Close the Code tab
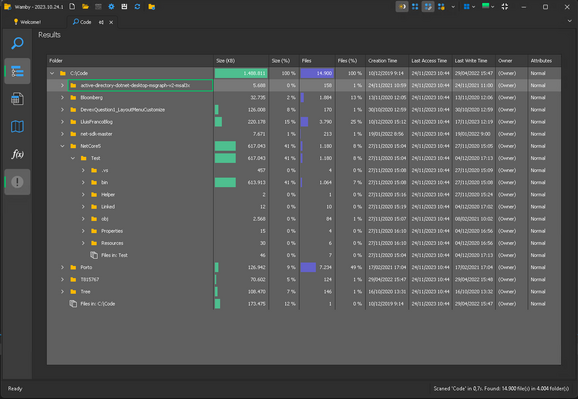The width and height of the screenshot is (578, 399). [111, 22]
